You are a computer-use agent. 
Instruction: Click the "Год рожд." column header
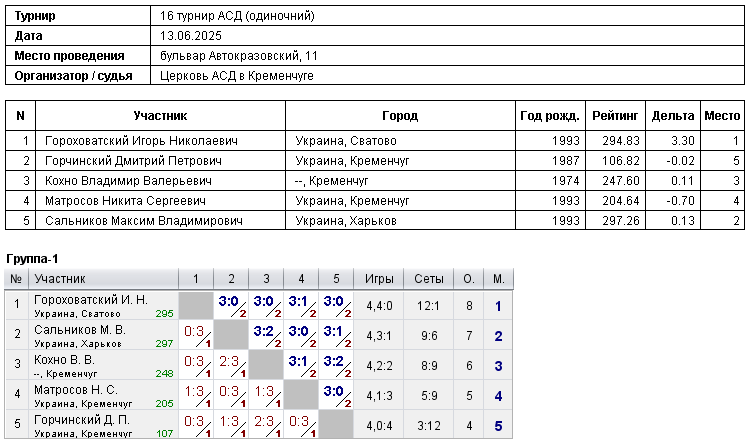pyautogui.click(x=550, y=116)
